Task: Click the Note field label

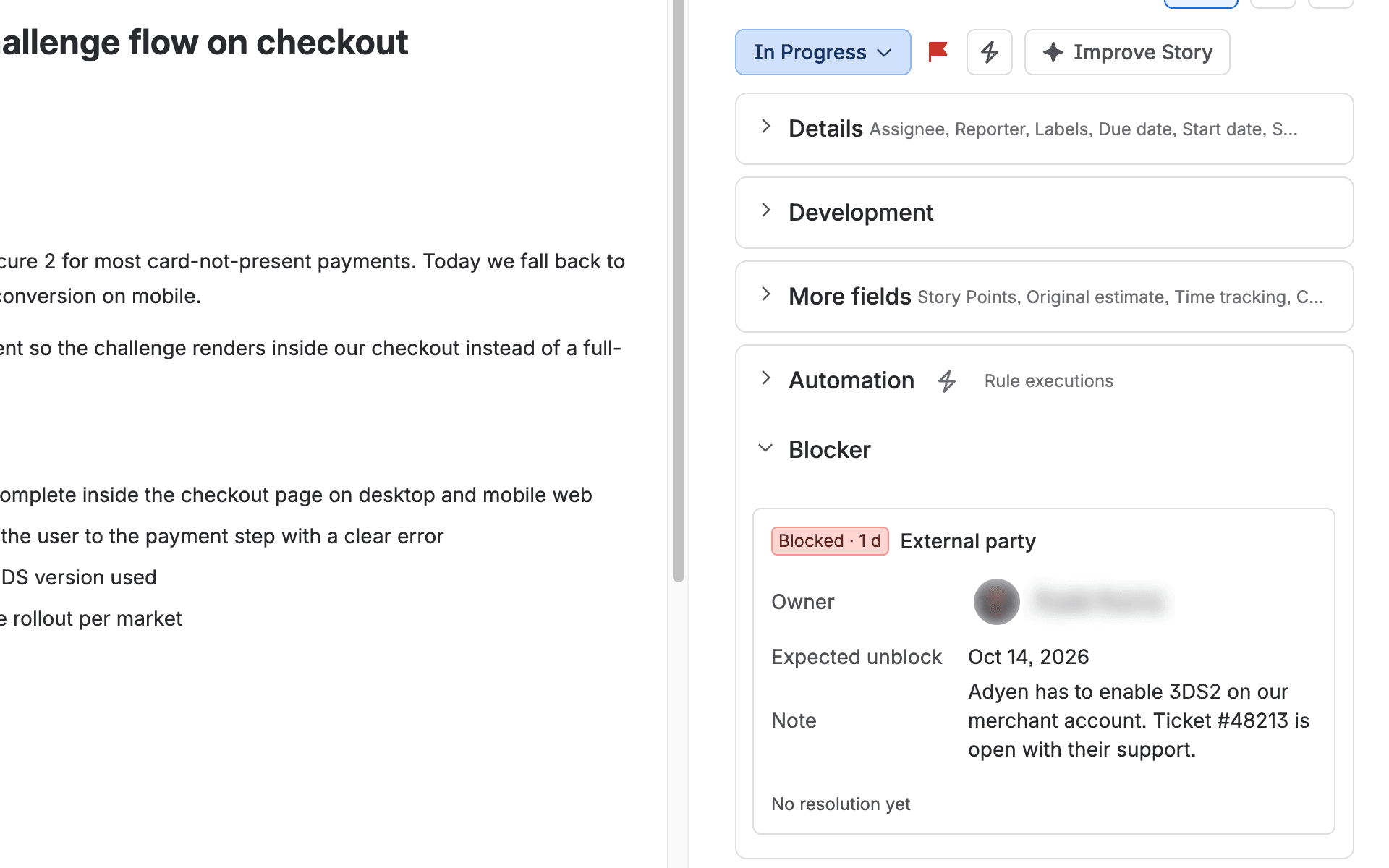Action: point(794,720)
